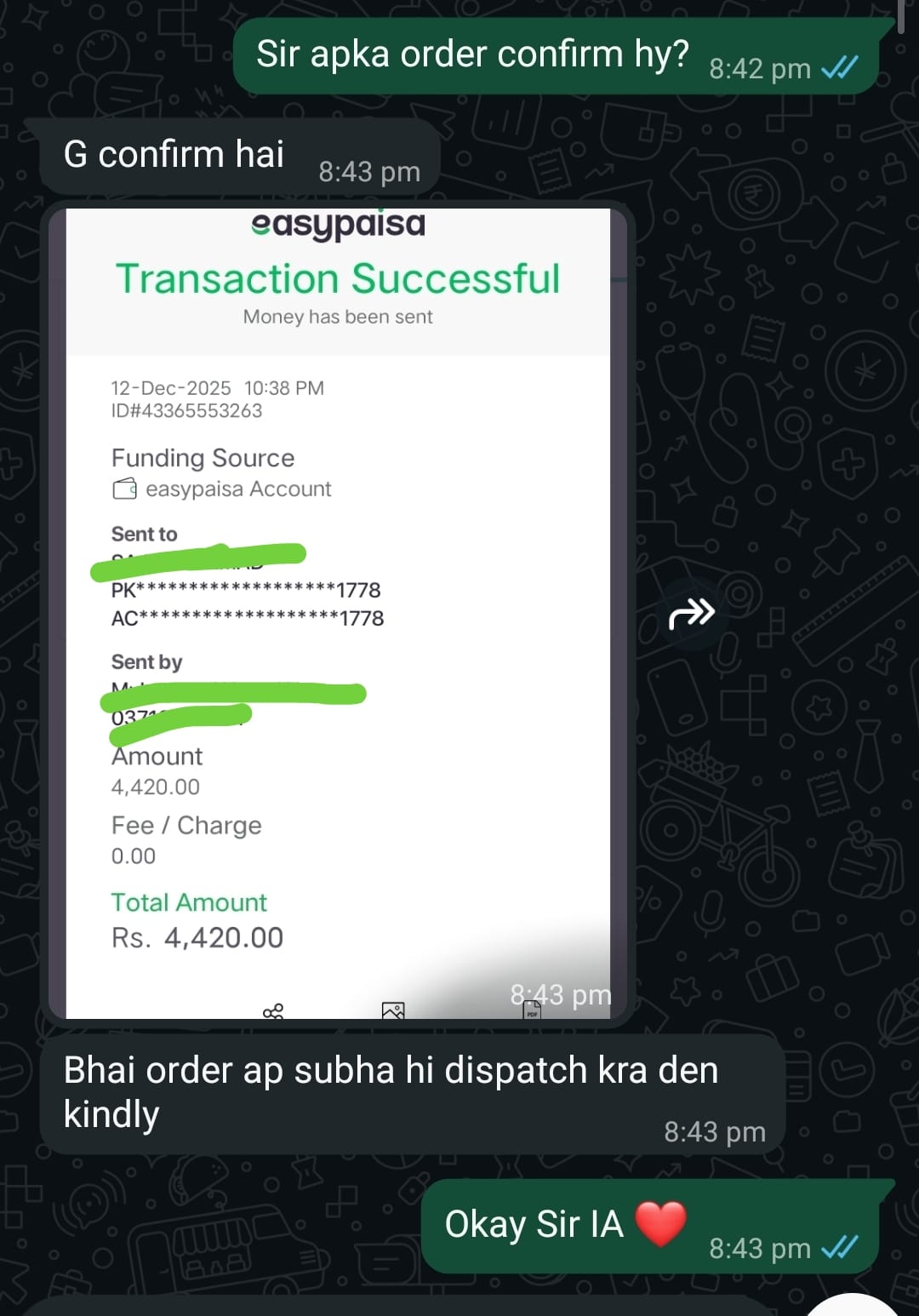Click the PK account number ending in 1778

pos(246,590)
